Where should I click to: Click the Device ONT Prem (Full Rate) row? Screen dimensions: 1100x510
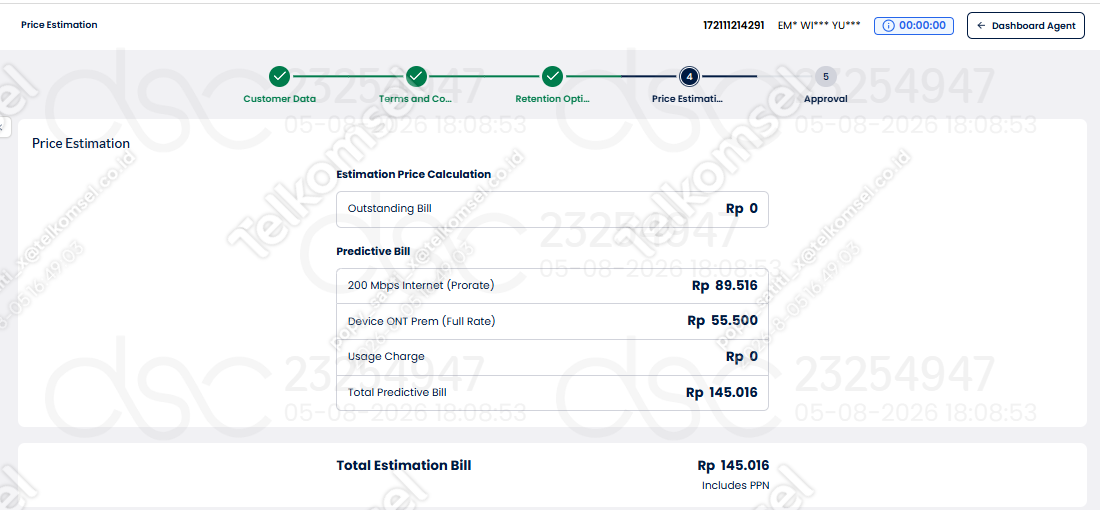(552, 321)
